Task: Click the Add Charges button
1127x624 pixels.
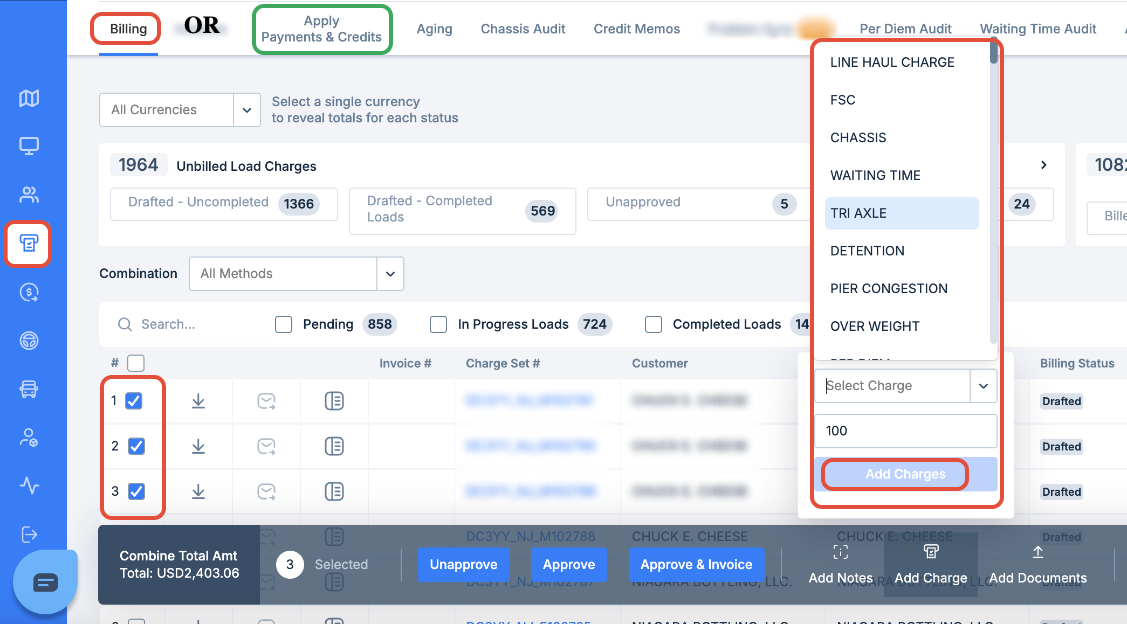Action: [905, 474]
